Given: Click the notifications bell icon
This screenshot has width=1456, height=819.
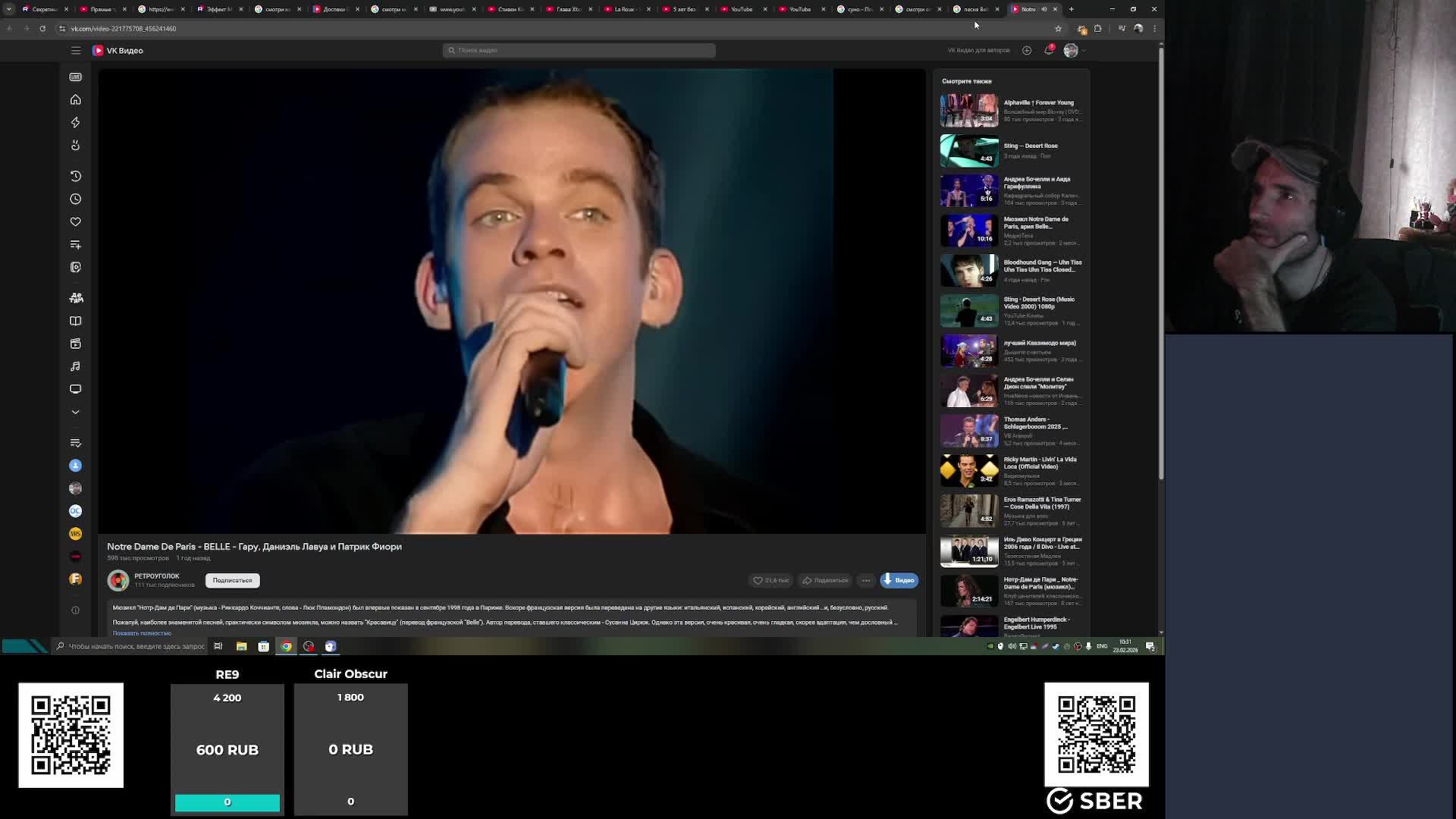Looking at the screenshot, I should coord(1048,51).
